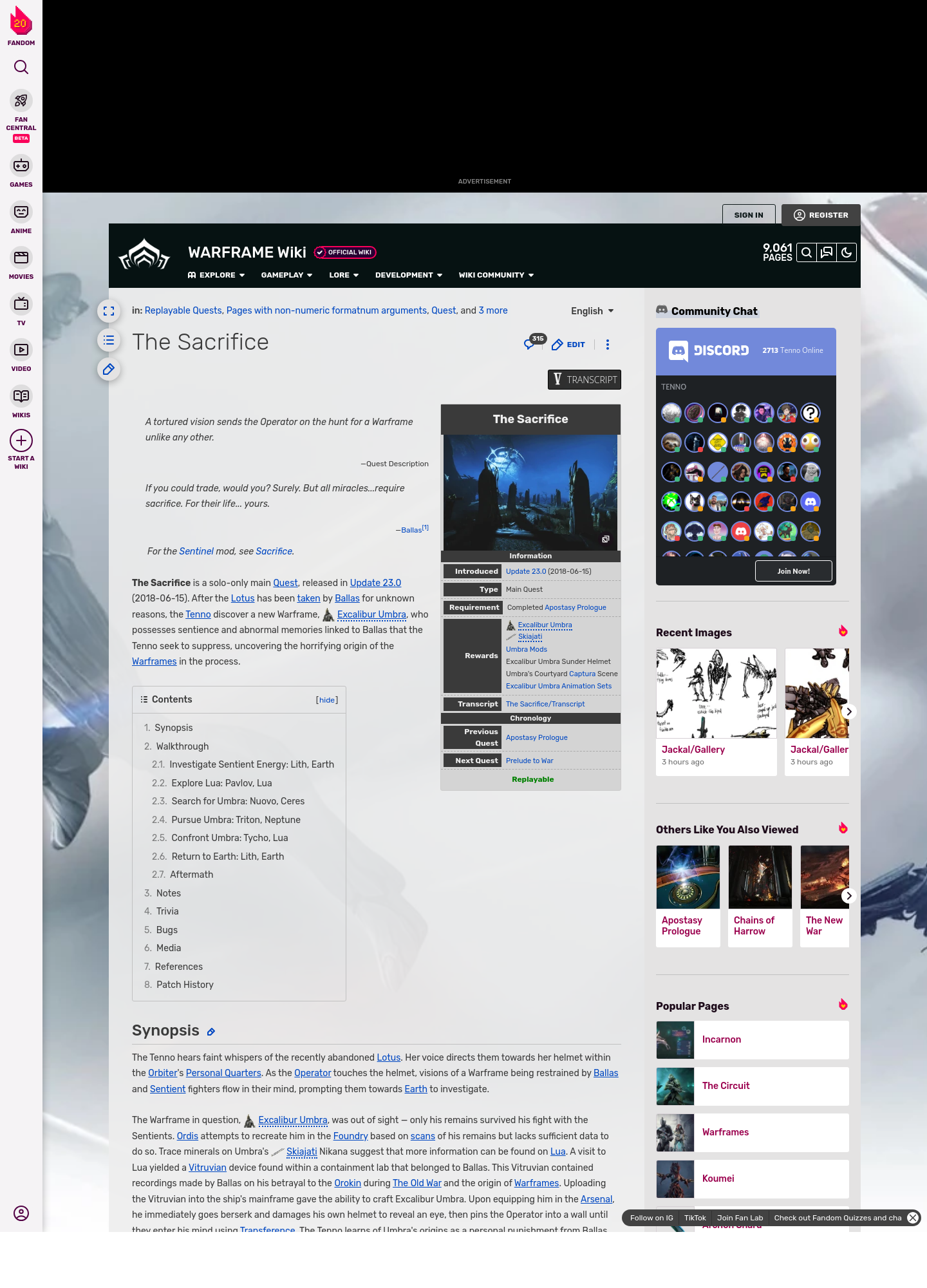Jump to Patch History in Contents
927x1288 pixels.
click(x=179, y=985)
